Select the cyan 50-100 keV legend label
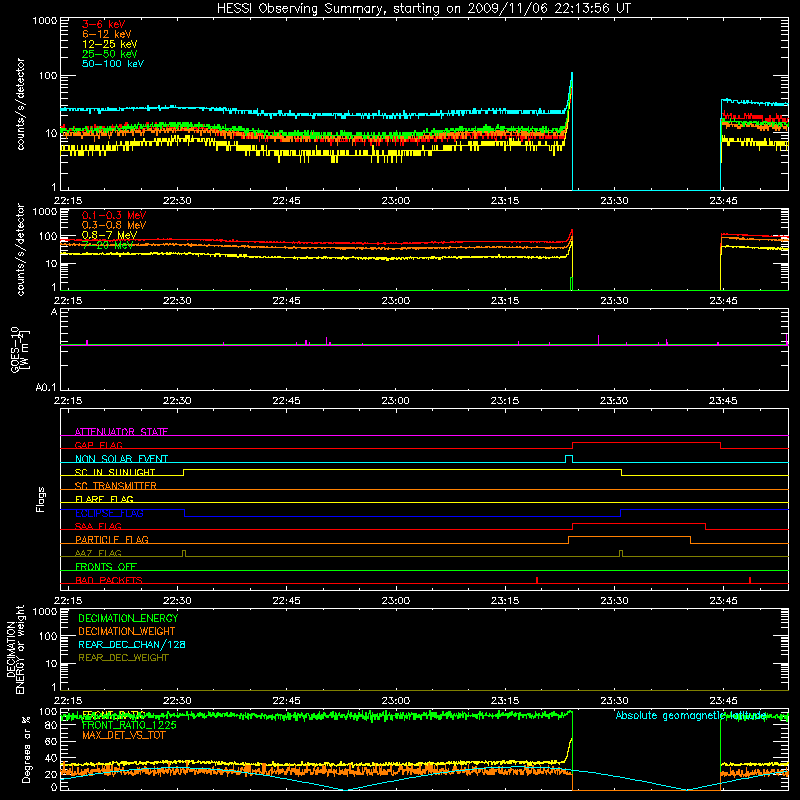 coord(113,64)
